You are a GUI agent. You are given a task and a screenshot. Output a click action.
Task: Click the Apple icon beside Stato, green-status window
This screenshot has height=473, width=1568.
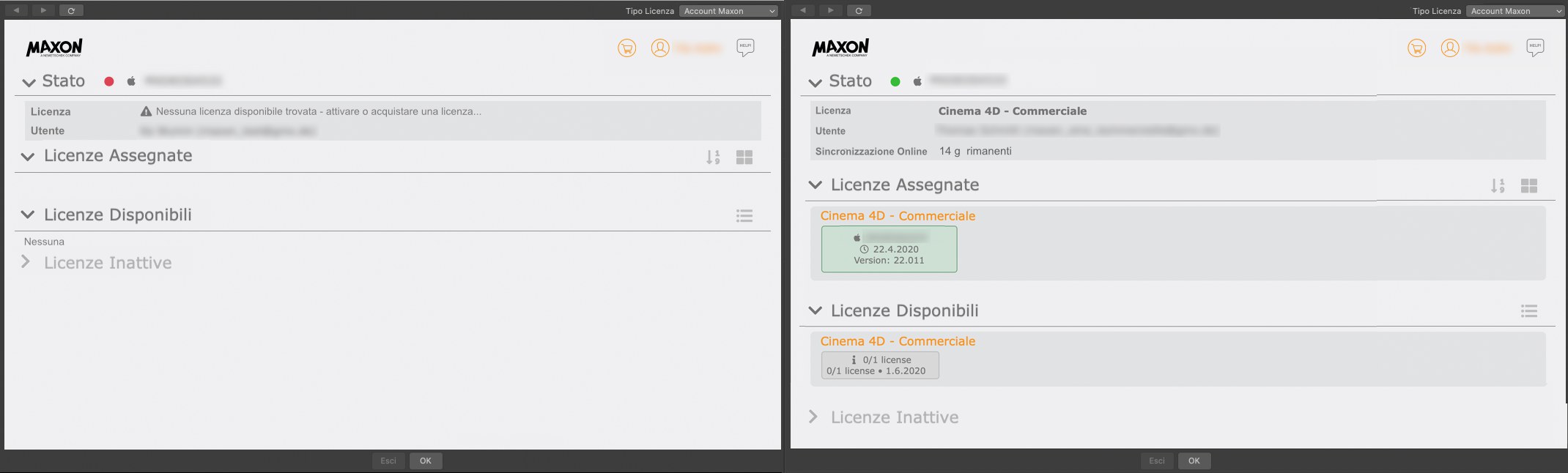[917, 81]
